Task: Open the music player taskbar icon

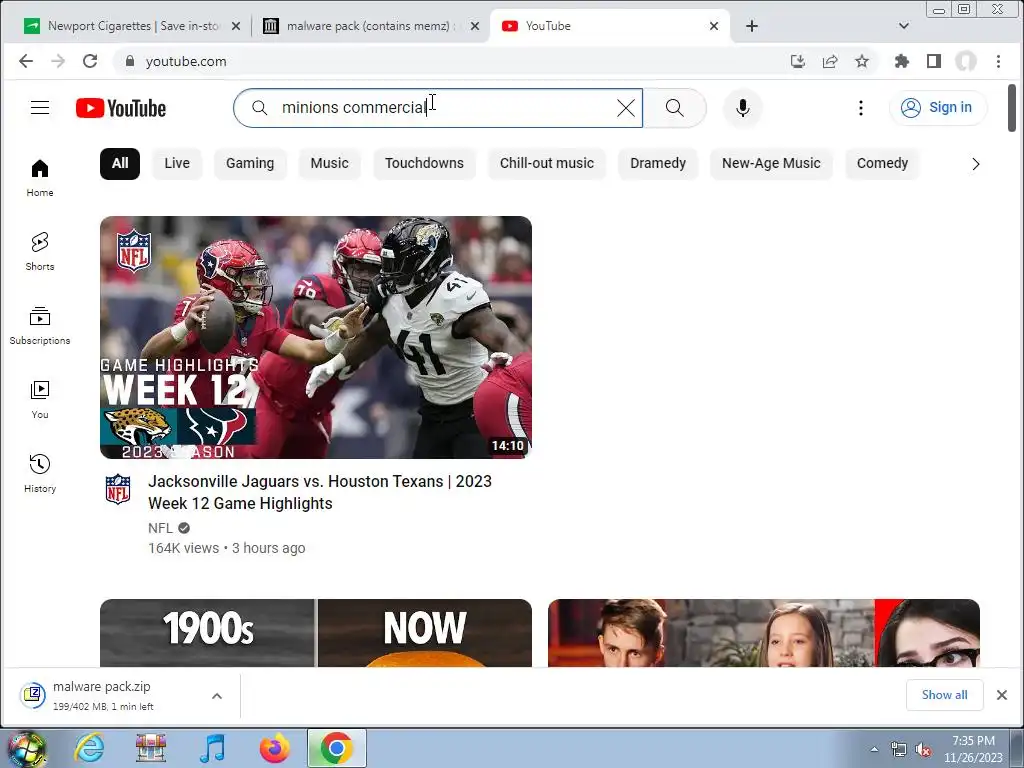Action: tap(212, 748)
